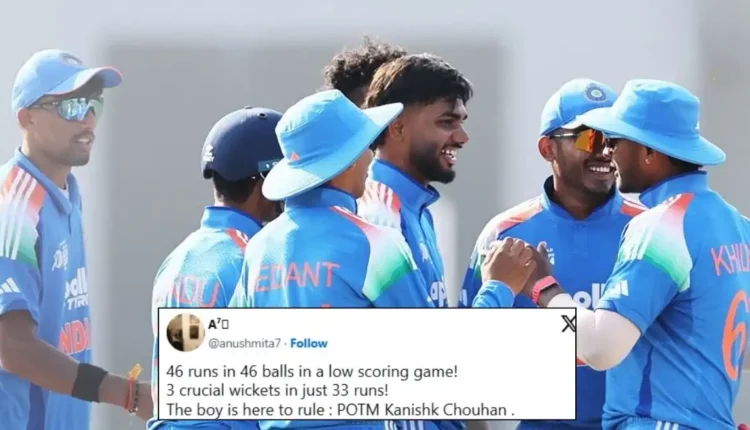The width and height of the screenshot is (750, 430).
Task: Click the tweet line about 46 runs
Action: coord(312,372)
